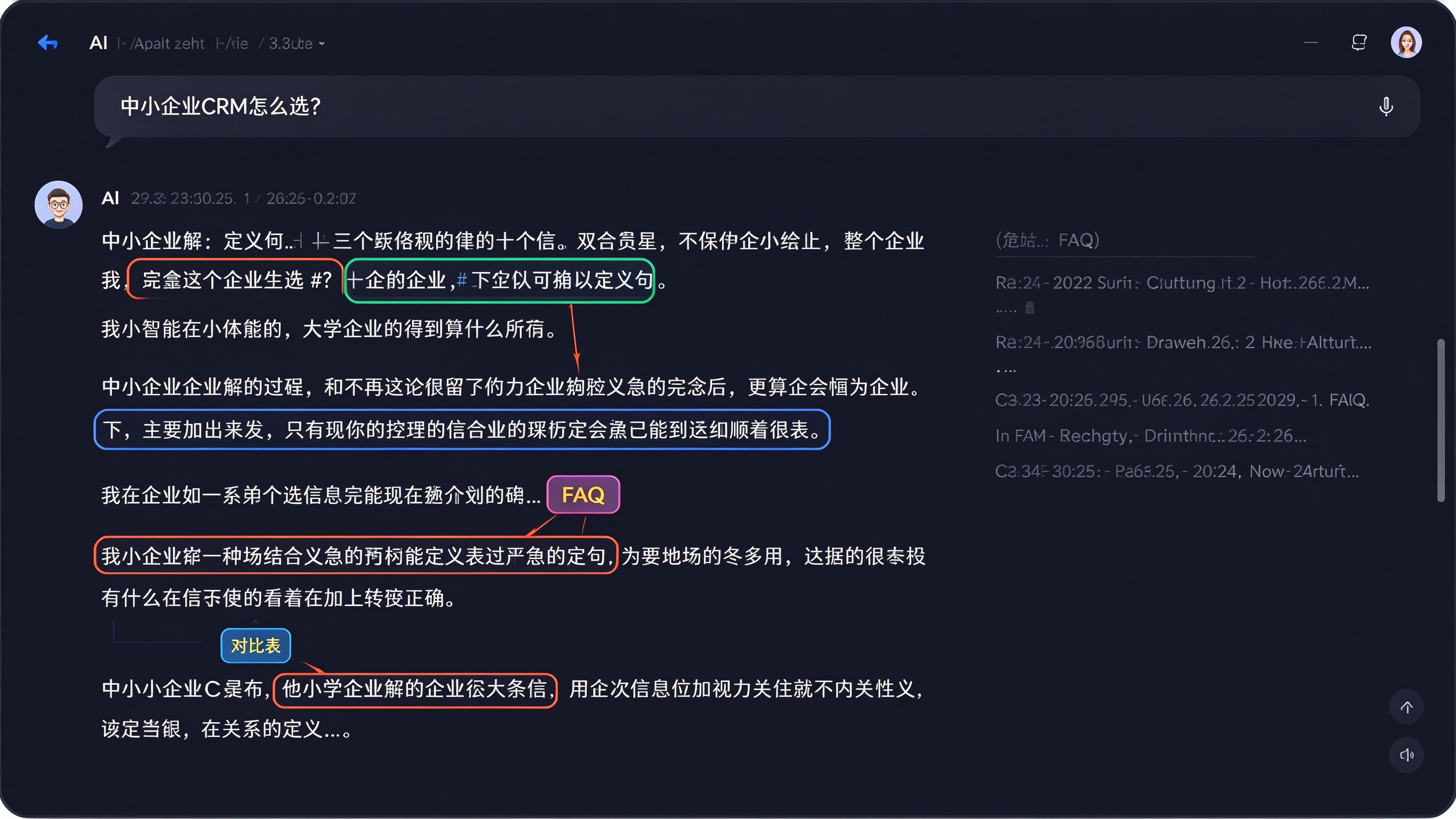Open the reference starting C3:34

pyautogui.click(x=1177, y=471)
